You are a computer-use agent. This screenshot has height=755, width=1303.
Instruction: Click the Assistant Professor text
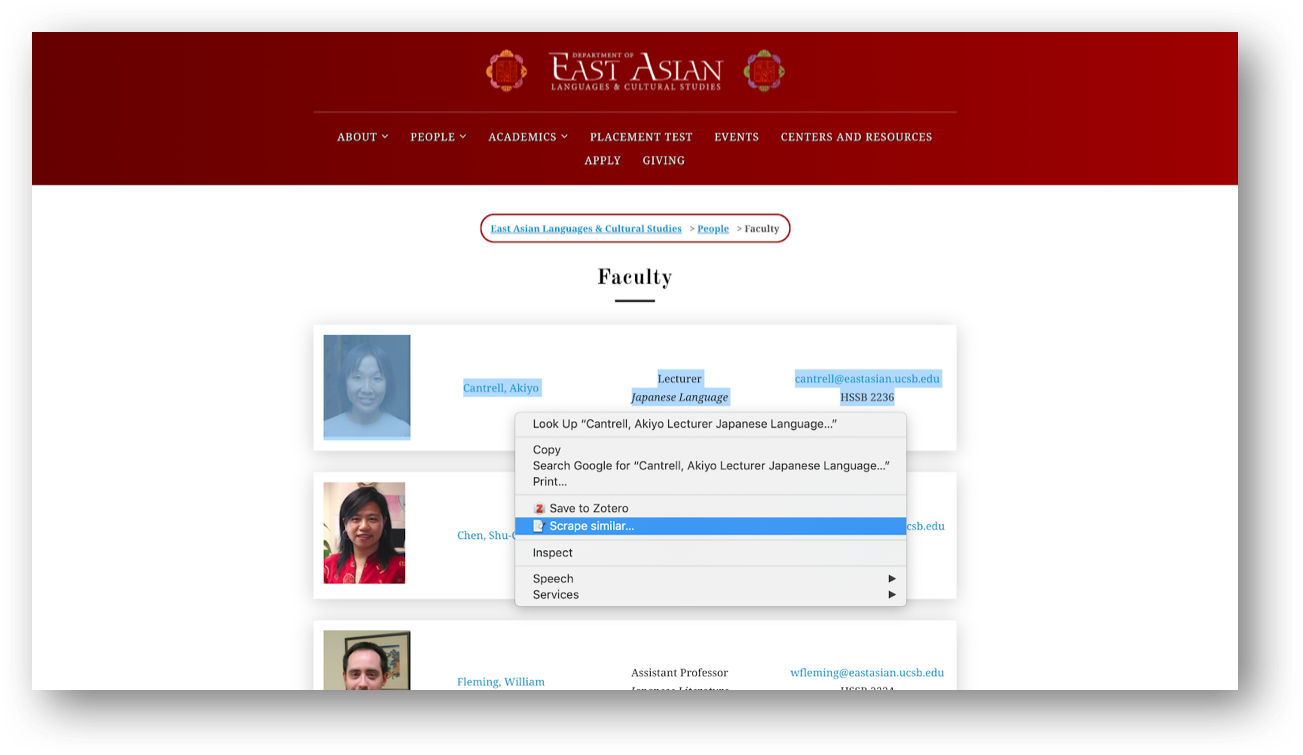coord(680,673)
